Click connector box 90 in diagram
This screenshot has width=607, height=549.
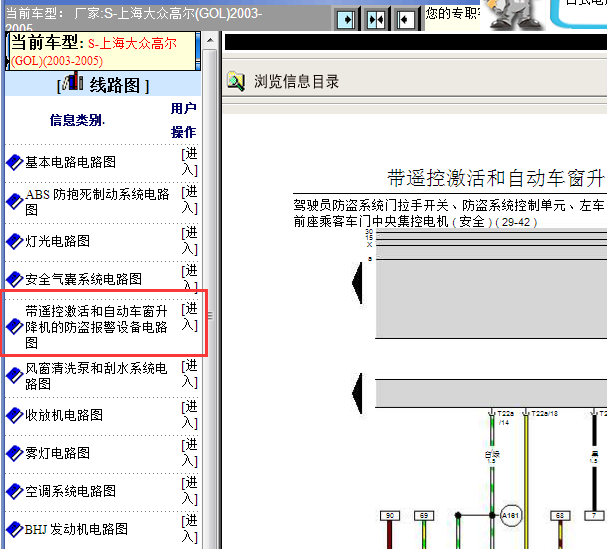(390, 516)
